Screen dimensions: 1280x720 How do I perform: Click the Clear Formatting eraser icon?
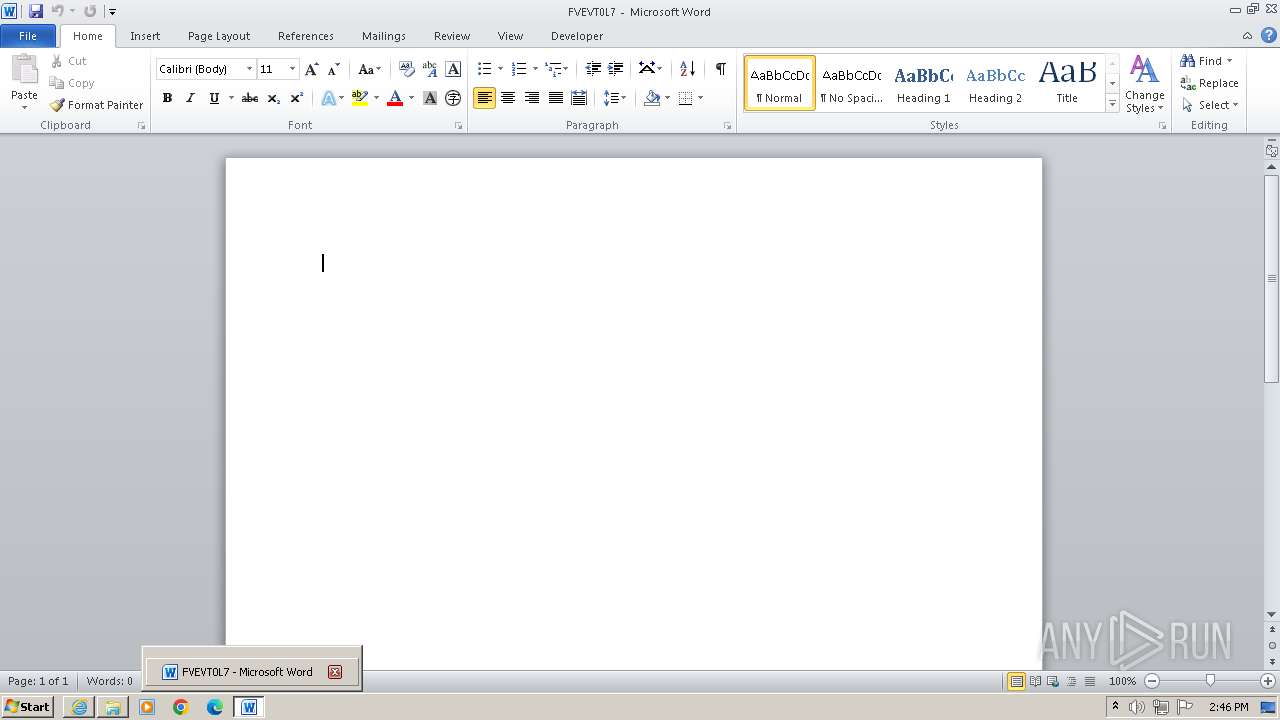406,69
